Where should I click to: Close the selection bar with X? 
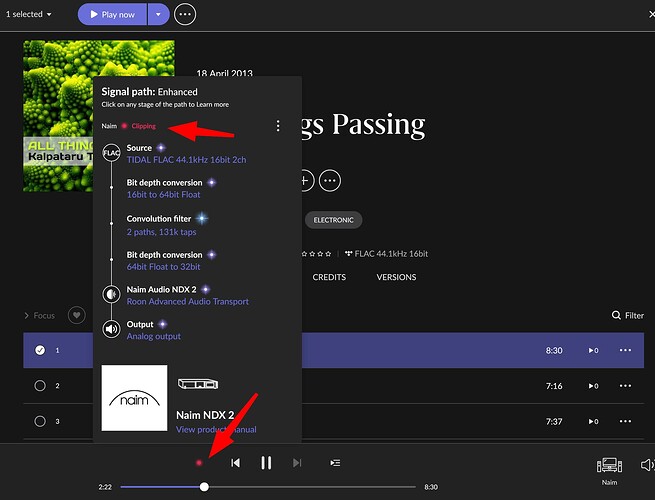tap(651, 15)
